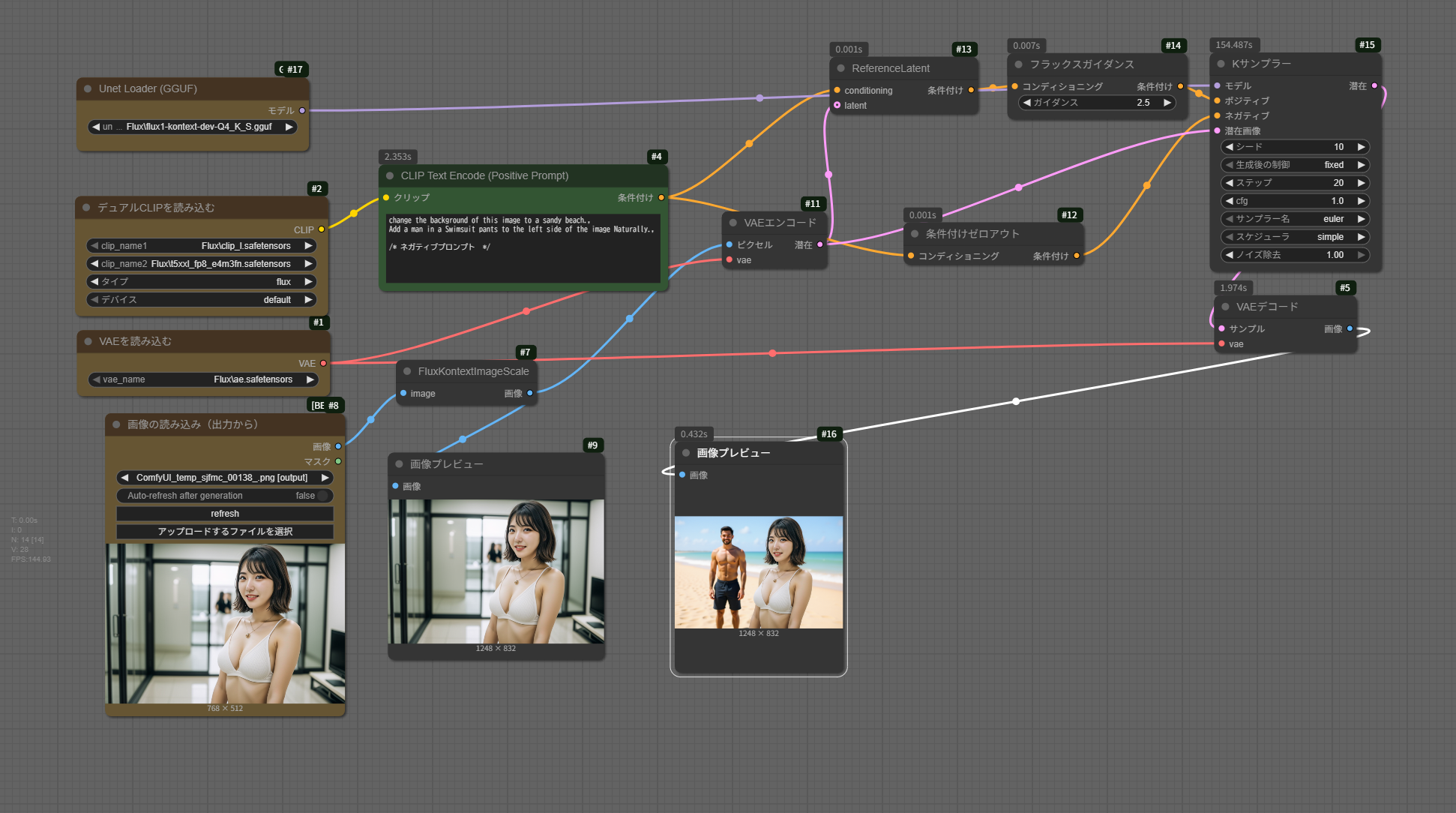Collapse the CLIP Text Encode node dot
The height and width of the screenshot is (813, 1456).
[390, 175]
